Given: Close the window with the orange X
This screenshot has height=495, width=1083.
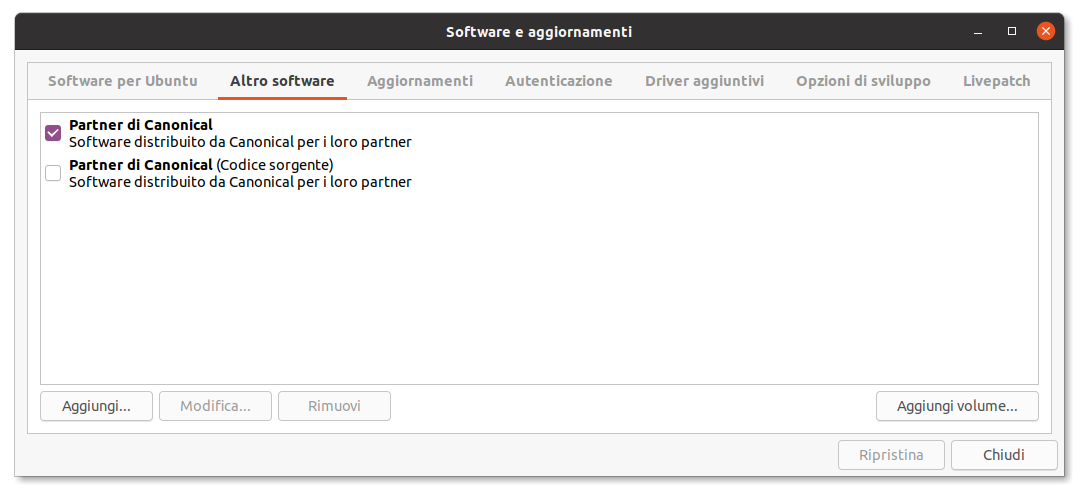Looking at the screenshot, I should (x=1046, y=31).
